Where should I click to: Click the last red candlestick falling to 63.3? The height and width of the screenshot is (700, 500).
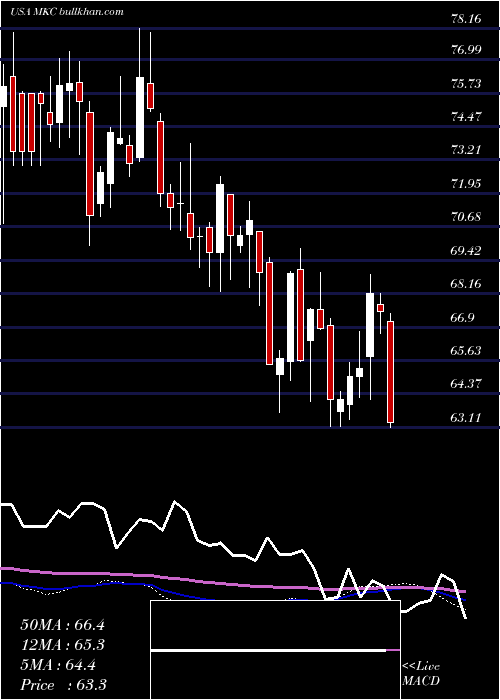click(x=391, y=371)
